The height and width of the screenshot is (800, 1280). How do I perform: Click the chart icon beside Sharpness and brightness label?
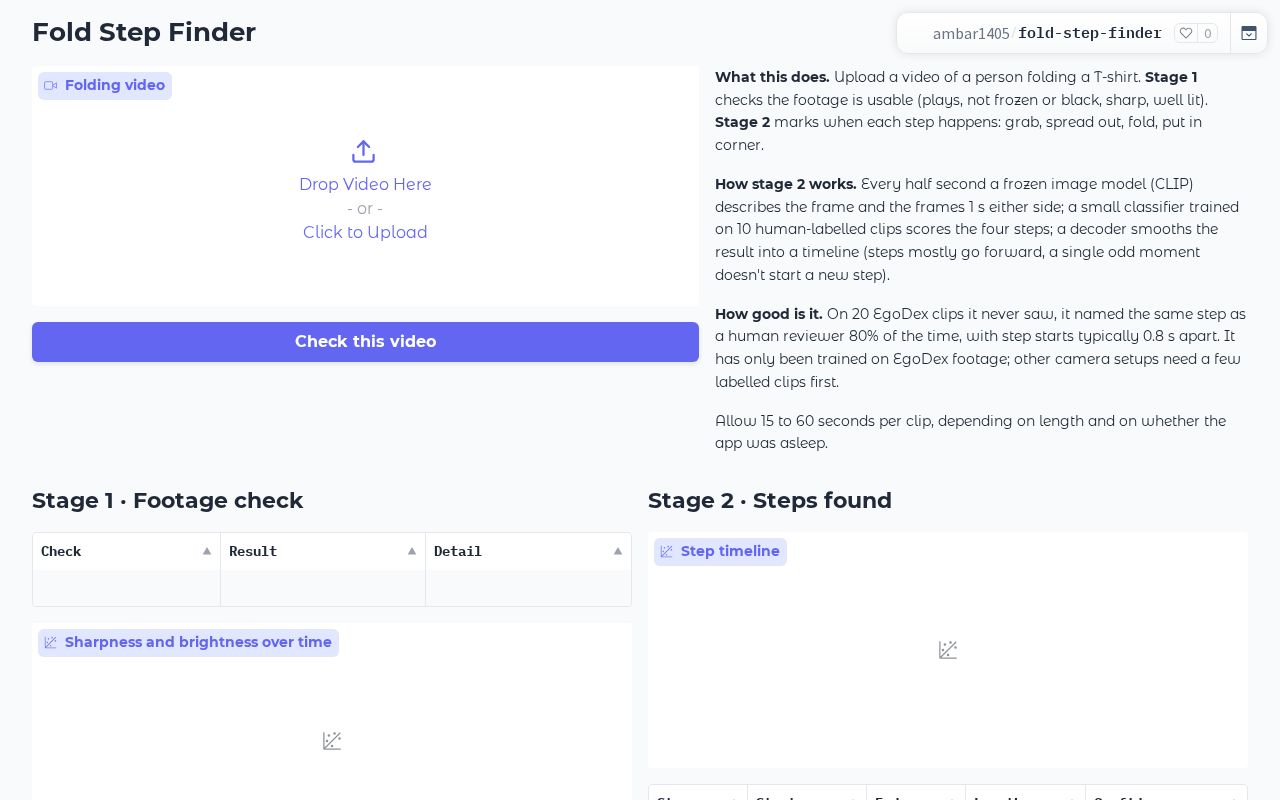click(51, 643)
